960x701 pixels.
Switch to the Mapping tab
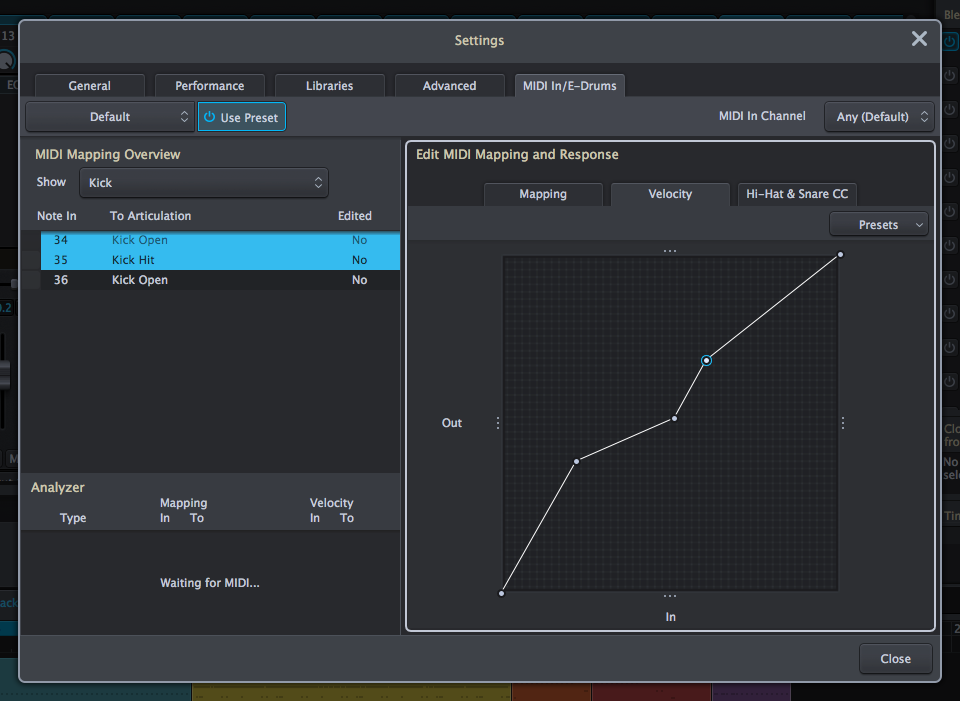point(543,194)
